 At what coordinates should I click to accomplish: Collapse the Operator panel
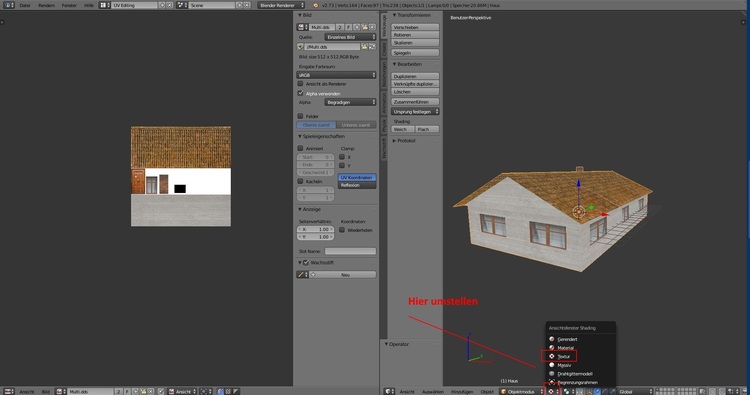point(397,344)
